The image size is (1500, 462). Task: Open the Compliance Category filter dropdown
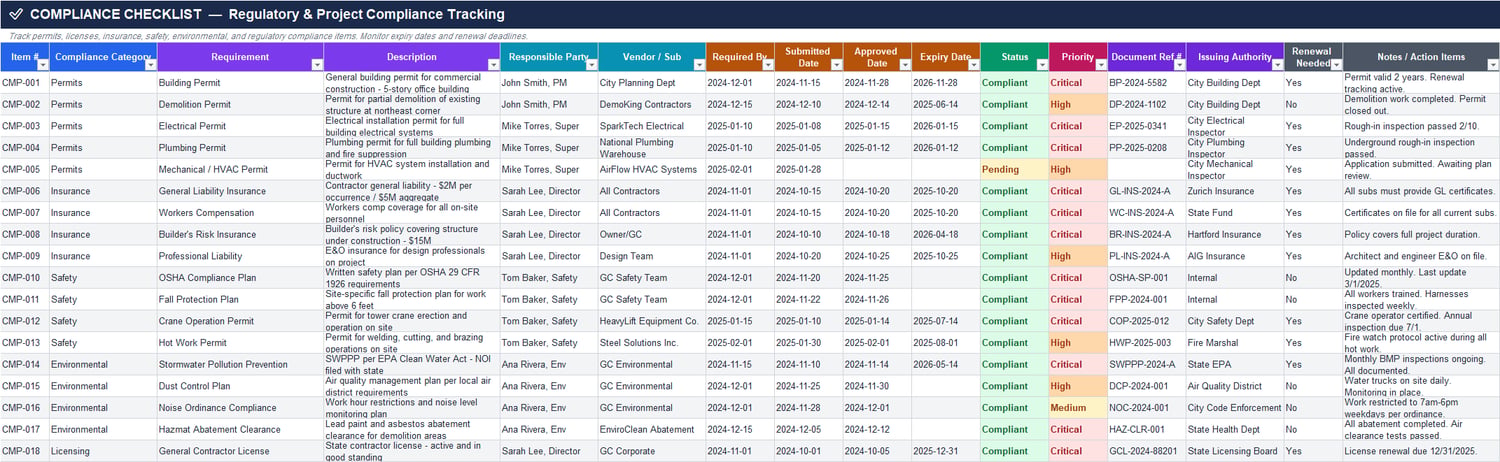click(x=150, y=64)
